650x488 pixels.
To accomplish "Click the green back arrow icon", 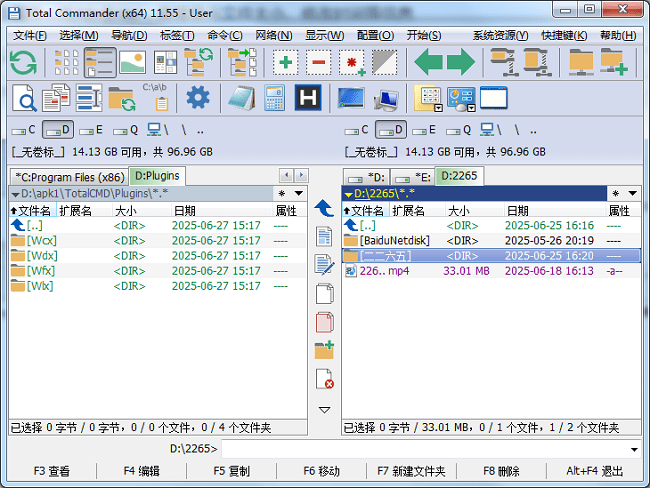I will click(428, 63).
